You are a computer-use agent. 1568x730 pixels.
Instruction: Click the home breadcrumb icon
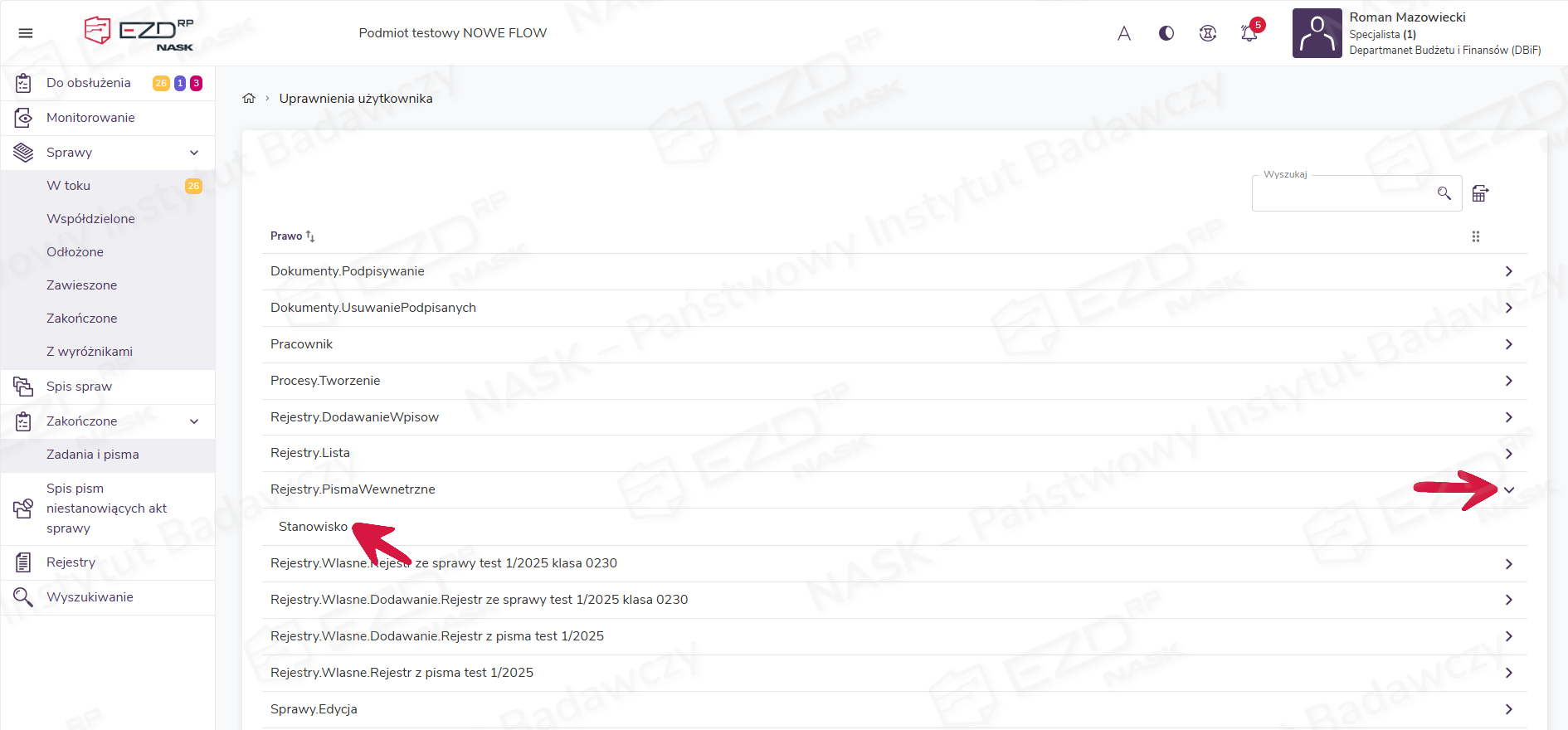click(x=249, y=99)
